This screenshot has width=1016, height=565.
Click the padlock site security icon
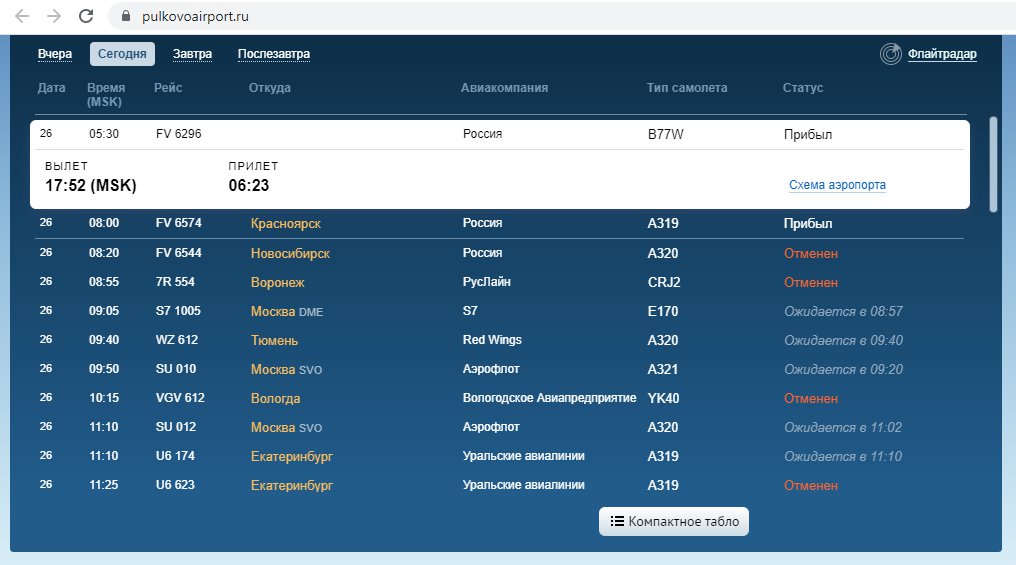[x=126, y=16]
